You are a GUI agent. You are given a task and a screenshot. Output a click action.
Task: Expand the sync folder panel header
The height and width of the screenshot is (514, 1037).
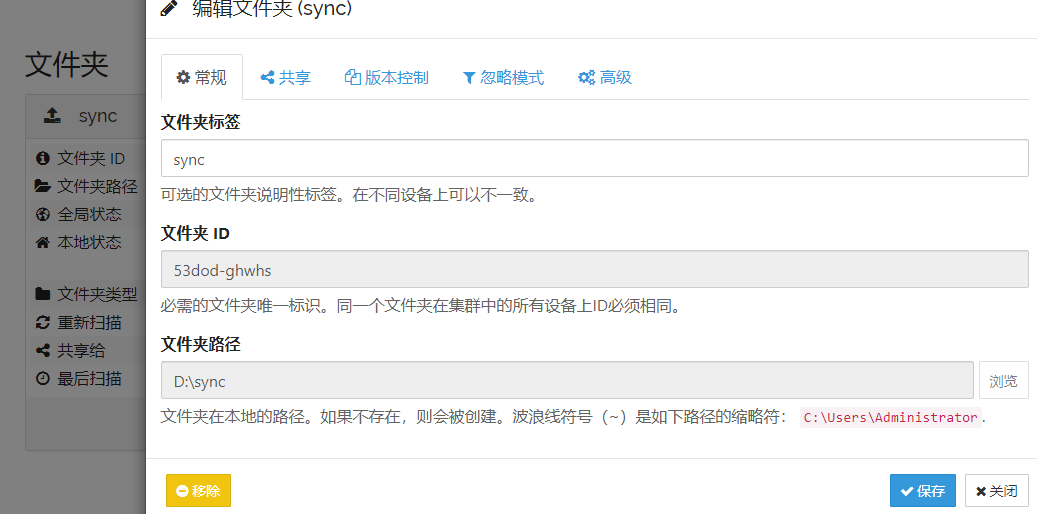pos(85,116)
